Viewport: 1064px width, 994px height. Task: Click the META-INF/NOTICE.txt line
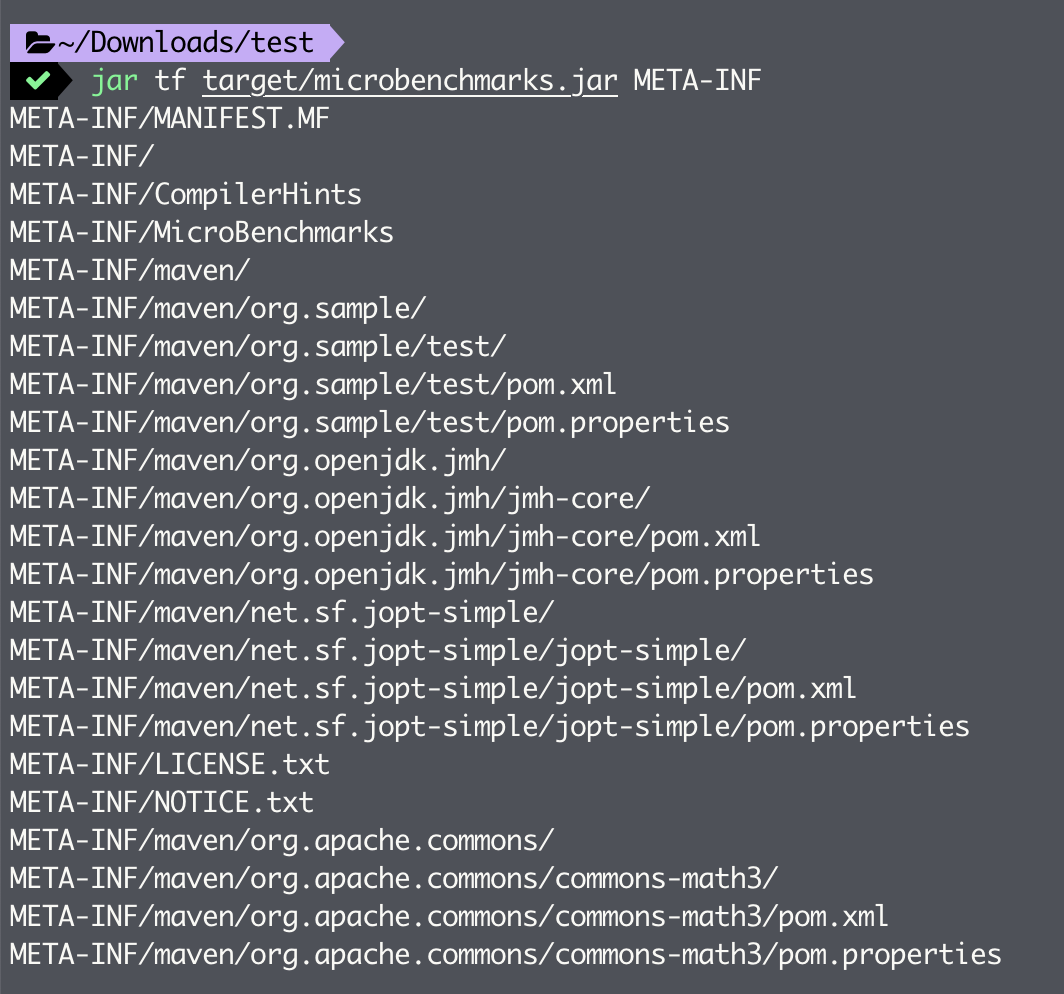pyautogui.click(x=162, y=803)
